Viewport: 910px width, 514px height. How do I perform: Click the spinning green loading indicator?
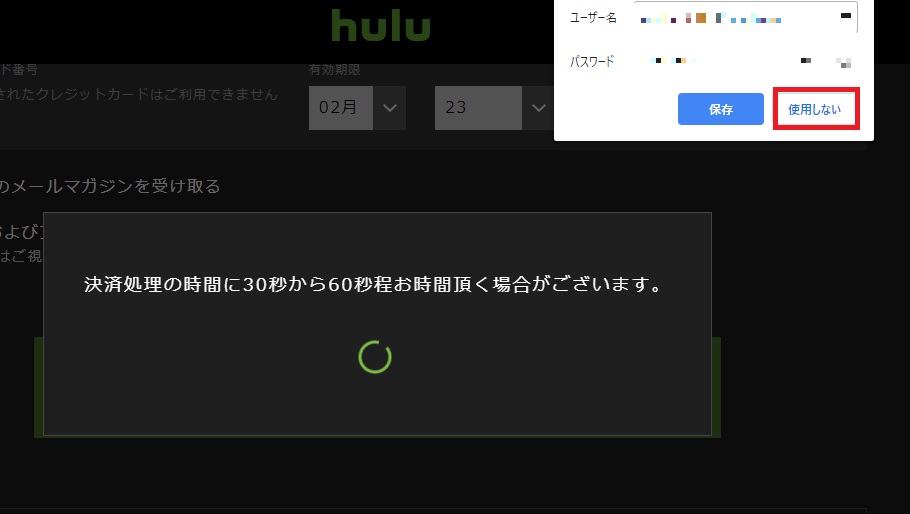[x=375, y=357]
